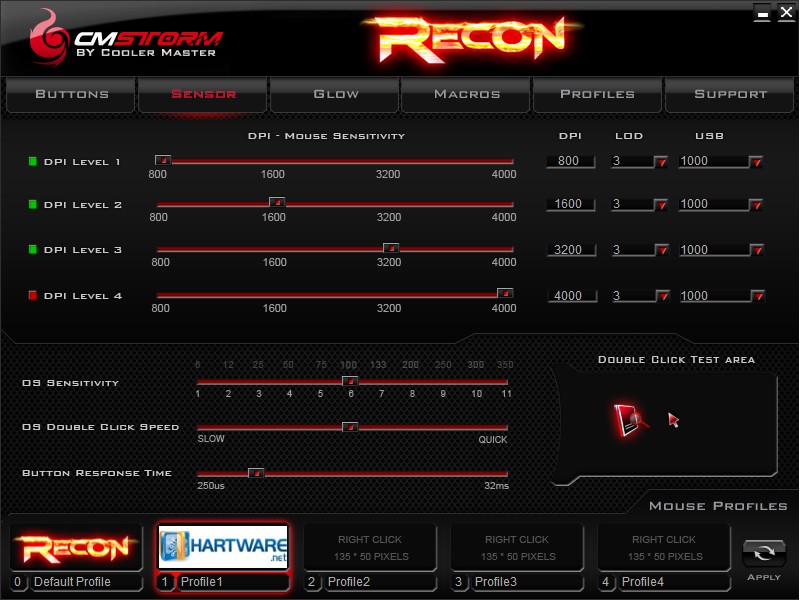Screen dimensions: 800x600
Task: Expand the USB rate dropdown for DPI Level 2
Action: click(x=756, y=205)
